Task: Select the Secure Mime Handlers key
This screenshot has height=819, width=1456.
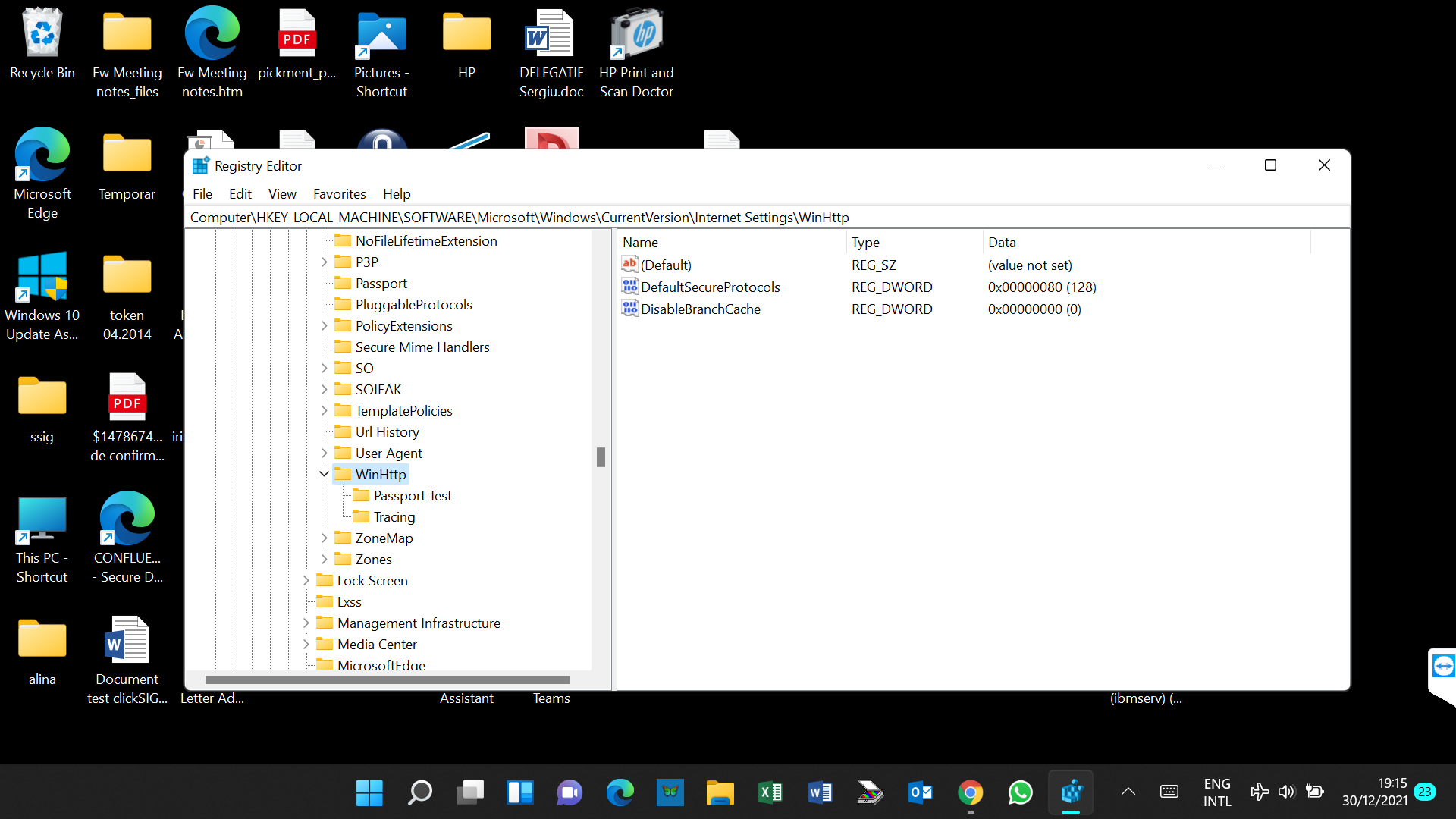Action: tap(422, 347)
